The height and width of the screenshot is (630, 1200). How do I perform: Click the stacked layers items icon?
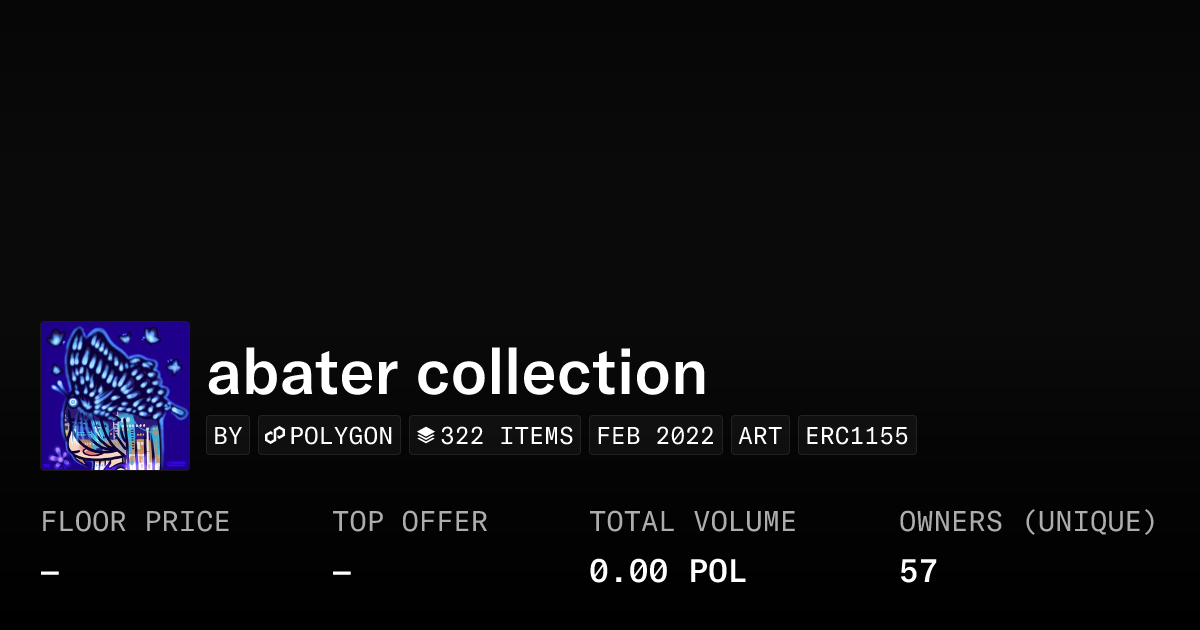click(x=426, y=436)
